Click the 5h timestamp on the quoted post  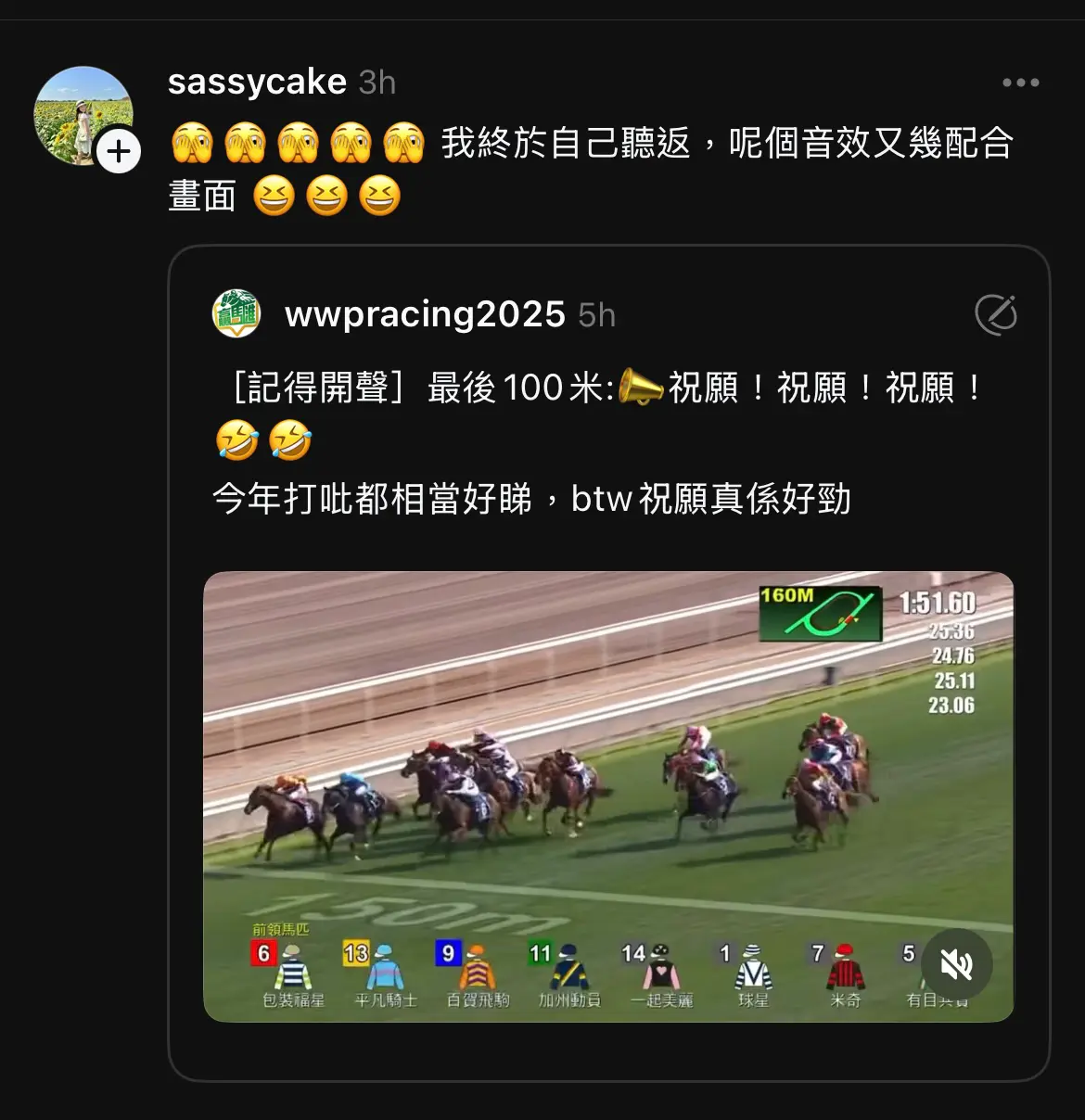[x=596, y=315]
